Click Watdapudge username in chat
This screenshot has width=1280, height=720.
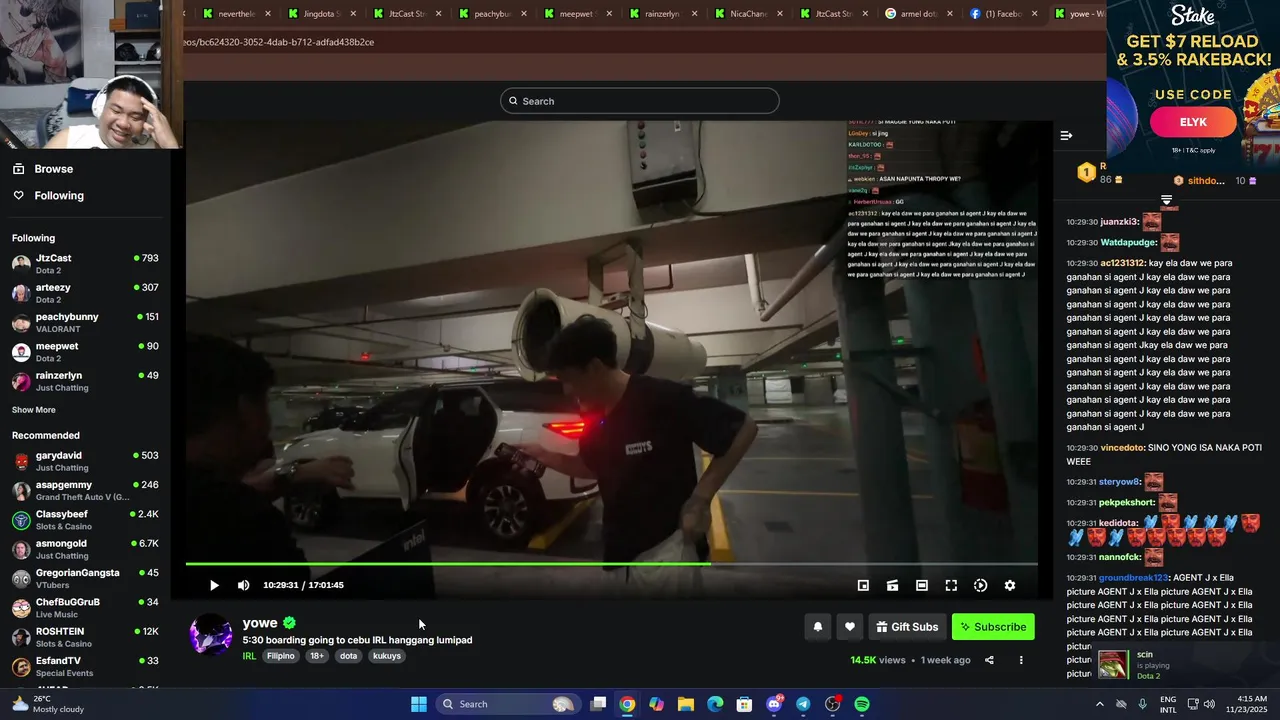(x=1128, y=242)
